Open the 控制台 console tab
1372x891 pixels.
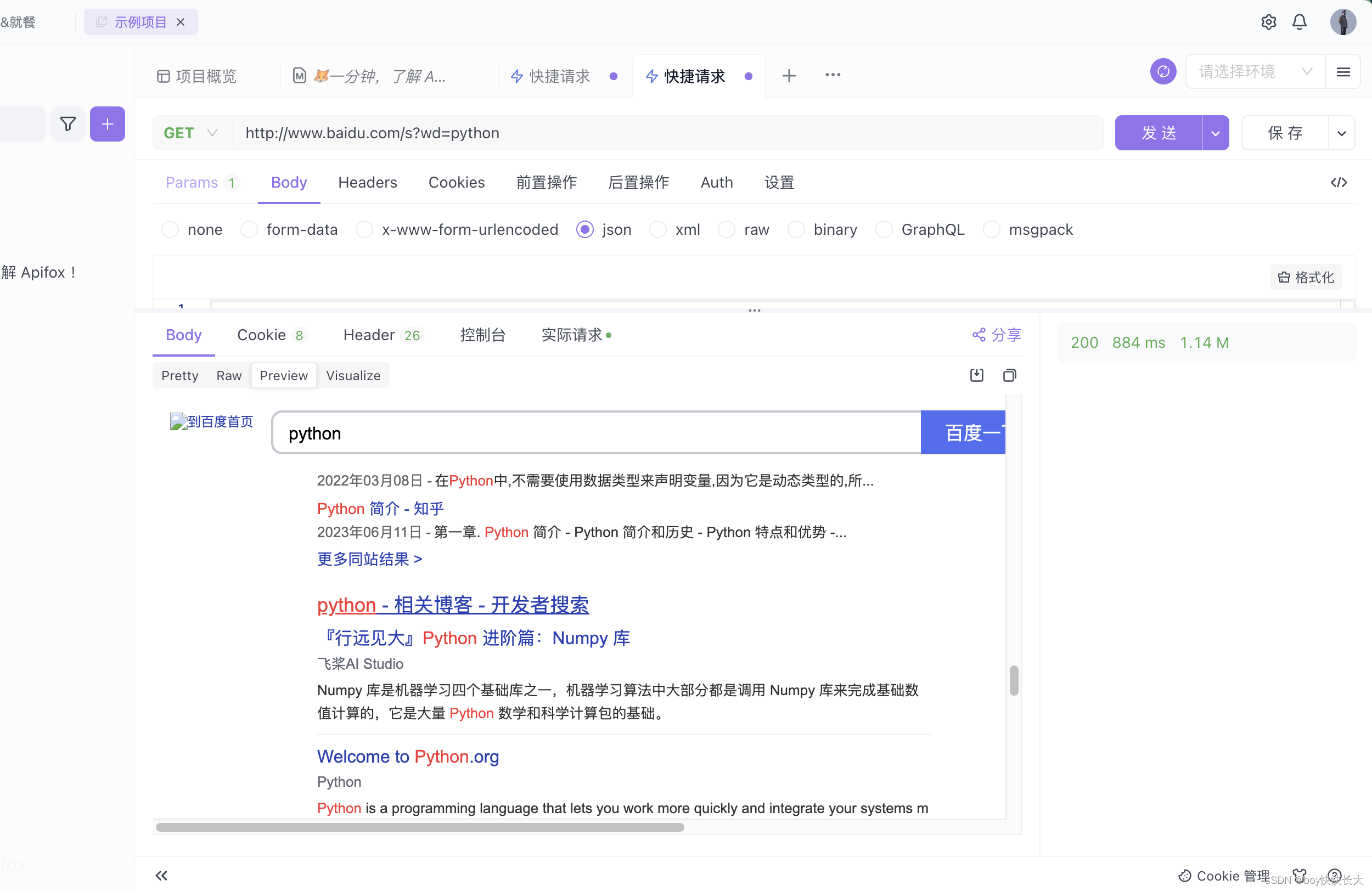[x=482, y=335]
